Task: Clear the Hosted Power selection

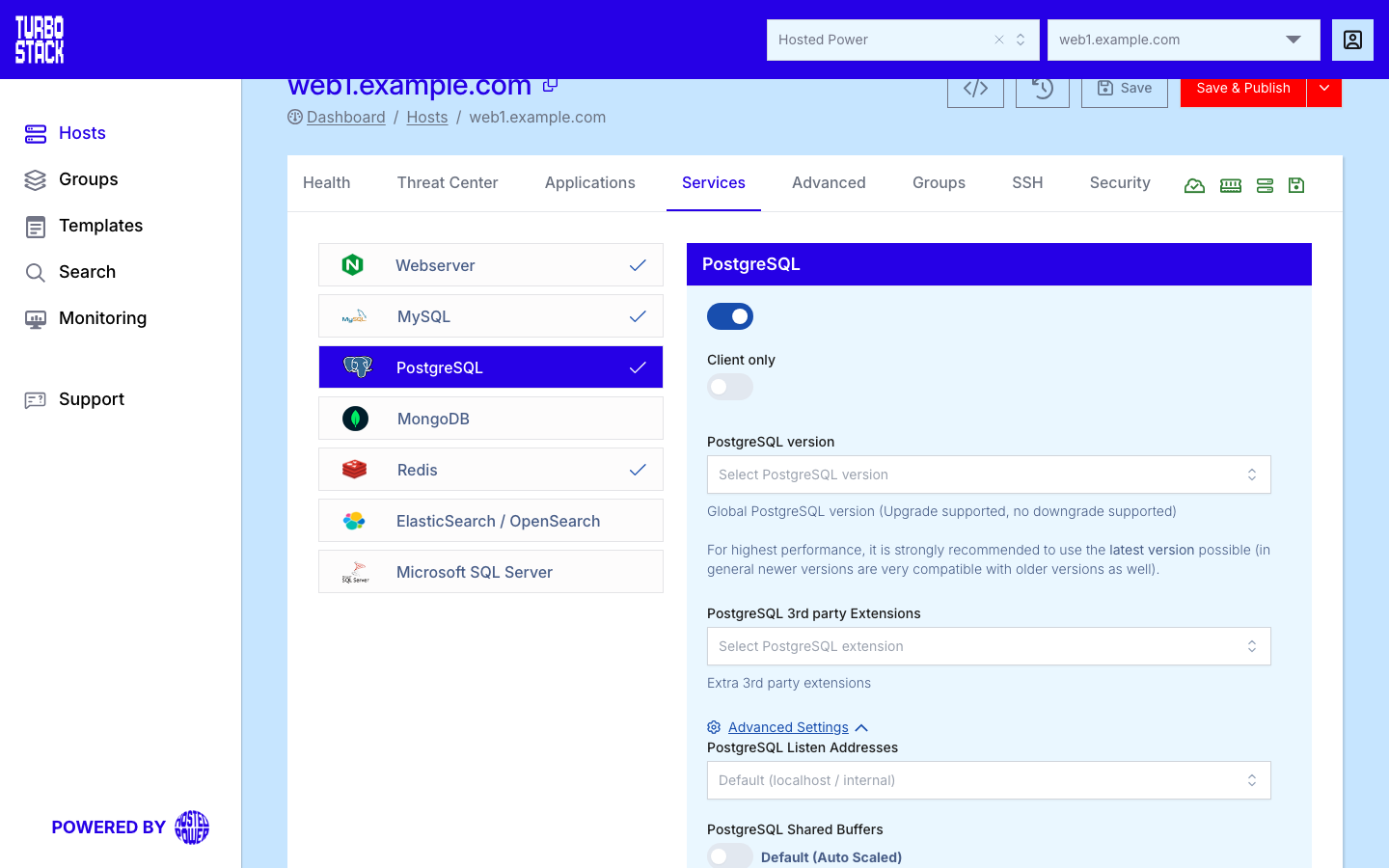Action: pyautogui.click(x=999, y=40)
